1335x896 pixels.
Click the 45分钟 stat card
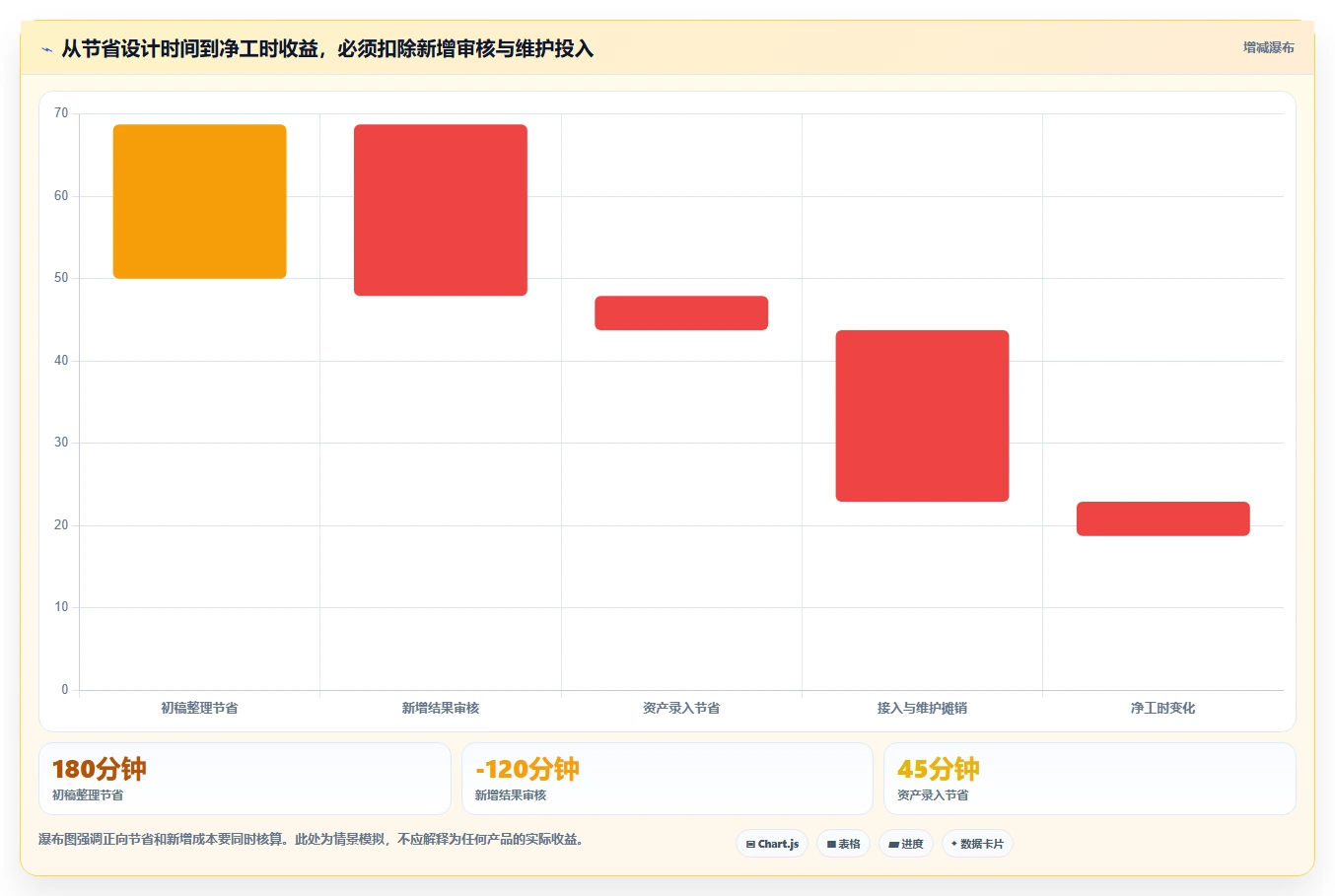(1089, 779)
